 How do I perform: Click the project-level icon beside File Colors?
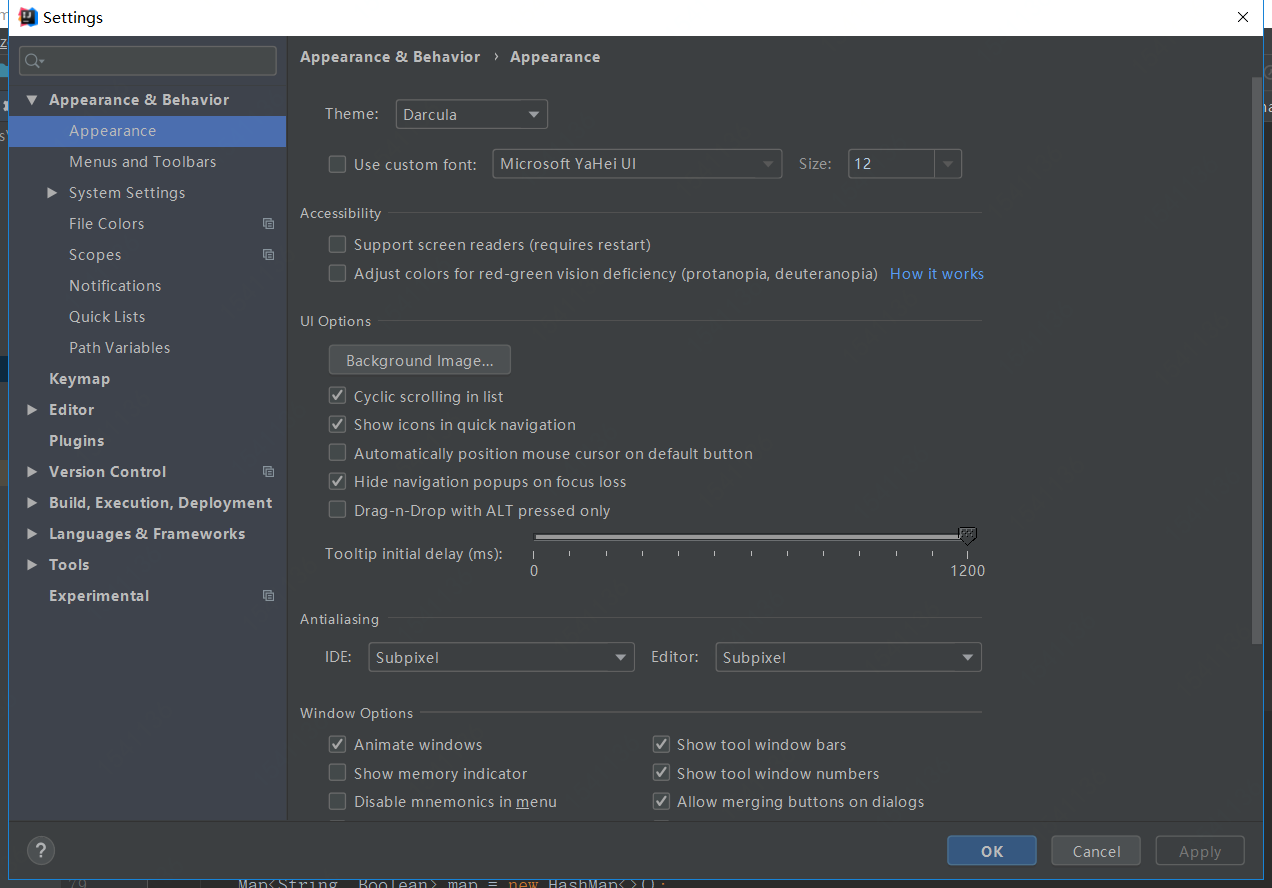(268, 224)
